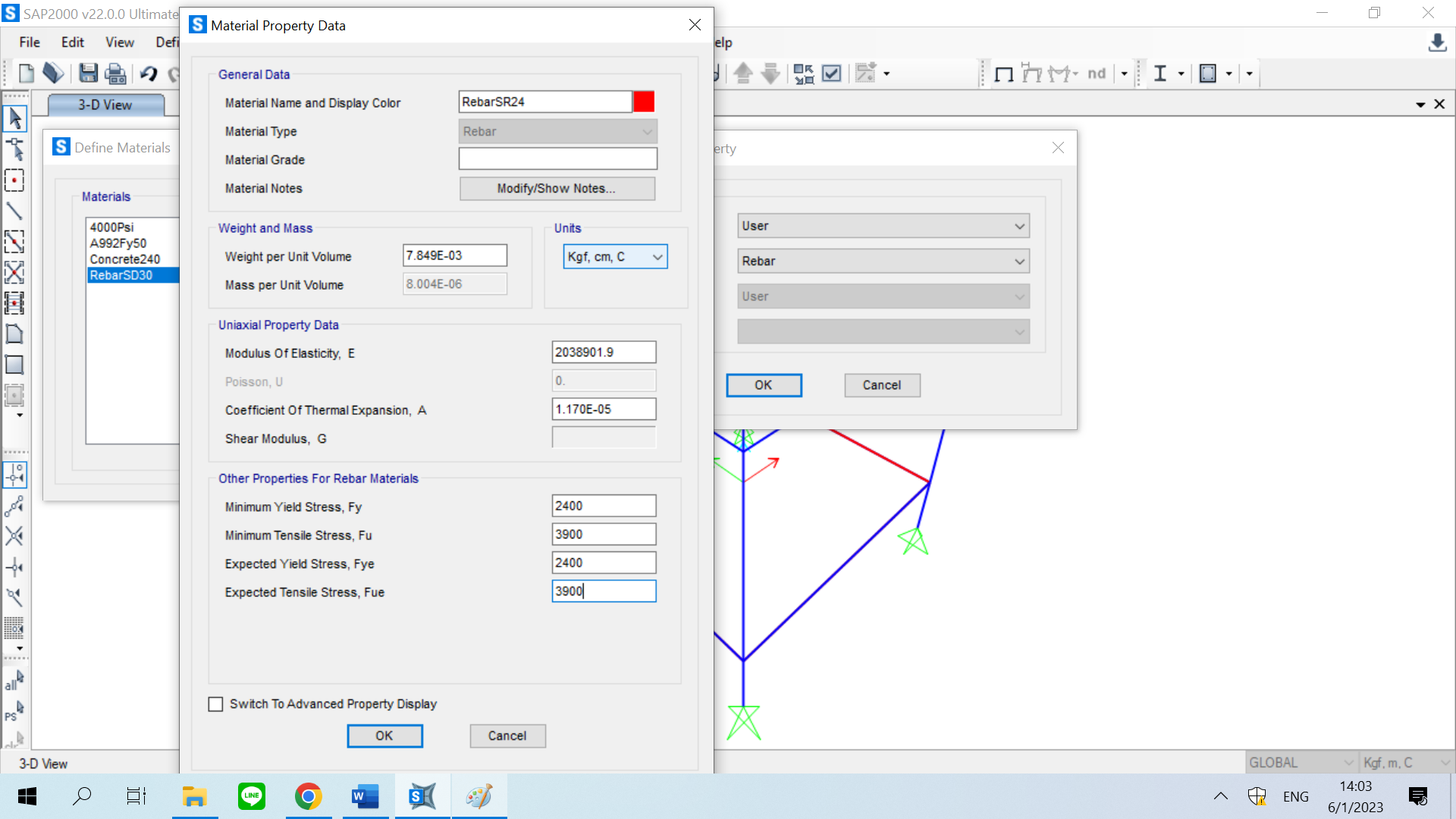Click OK in Material Property Data dialog

click(384, 736)
